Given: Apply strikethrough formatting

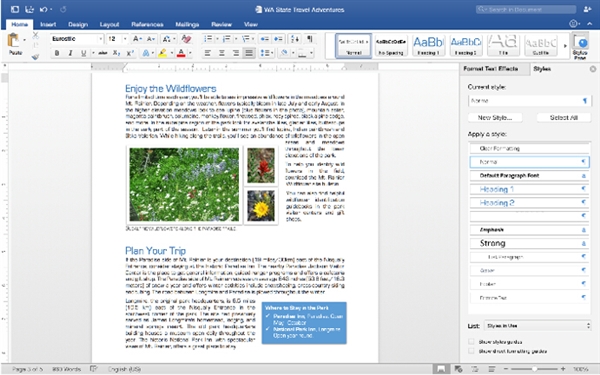Looking at the screenshot, I should (x=102, y=53).
